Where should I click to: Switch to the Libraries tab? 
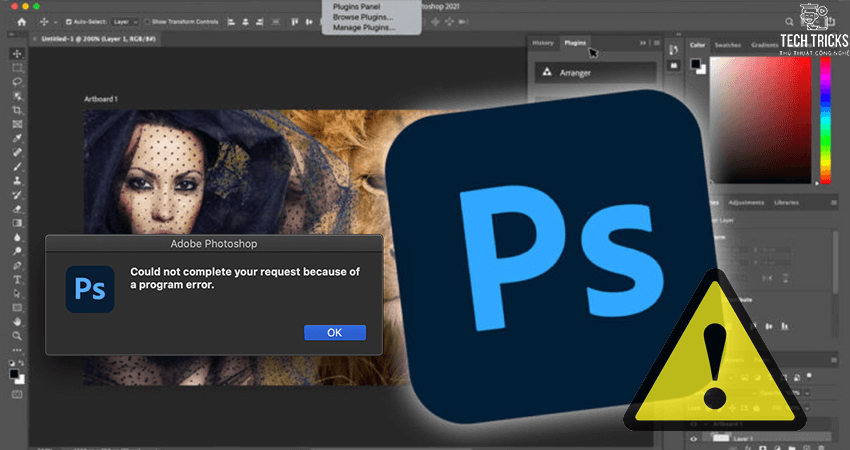point(786,203)
